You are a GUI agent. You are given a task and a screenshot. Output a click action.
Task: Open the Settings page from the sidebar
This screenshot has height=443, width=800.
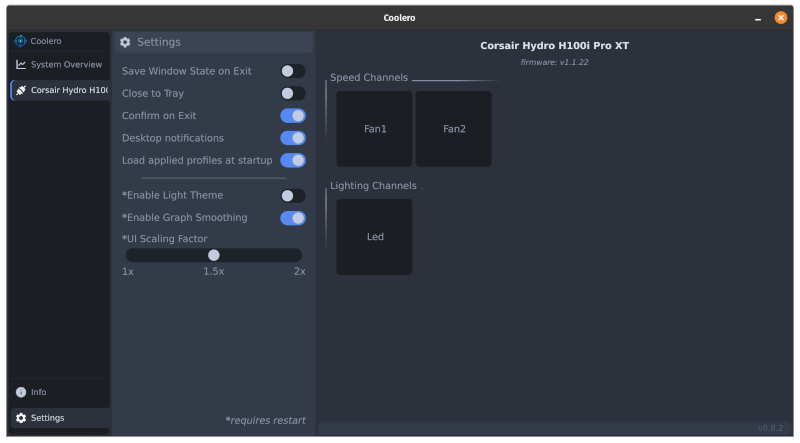pos(60,418)
